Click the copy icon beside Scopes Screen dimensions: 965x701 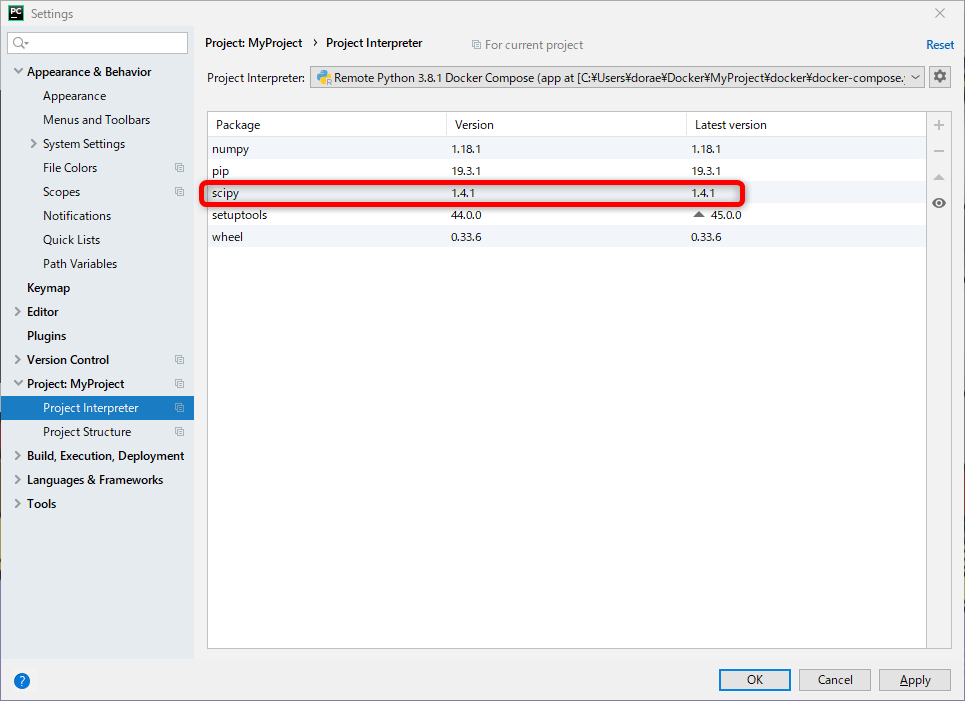click(180, 192)
